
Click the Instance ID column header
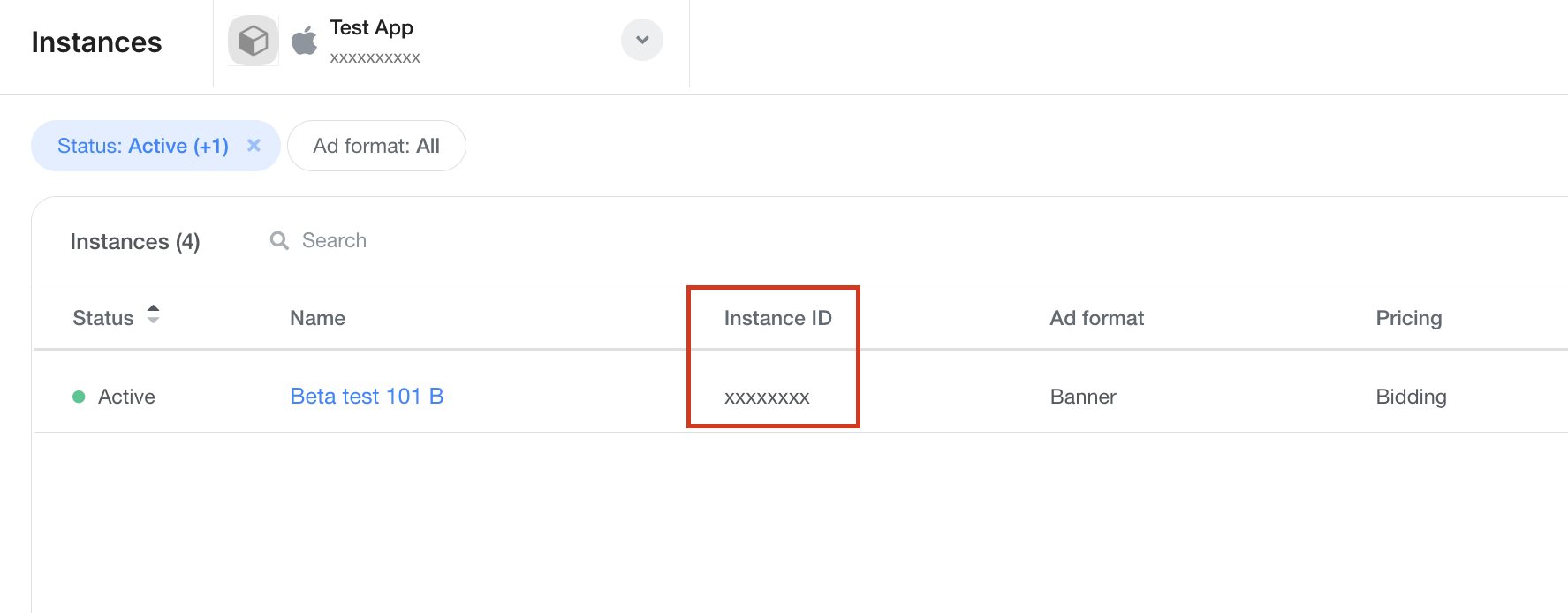[777, 318]
